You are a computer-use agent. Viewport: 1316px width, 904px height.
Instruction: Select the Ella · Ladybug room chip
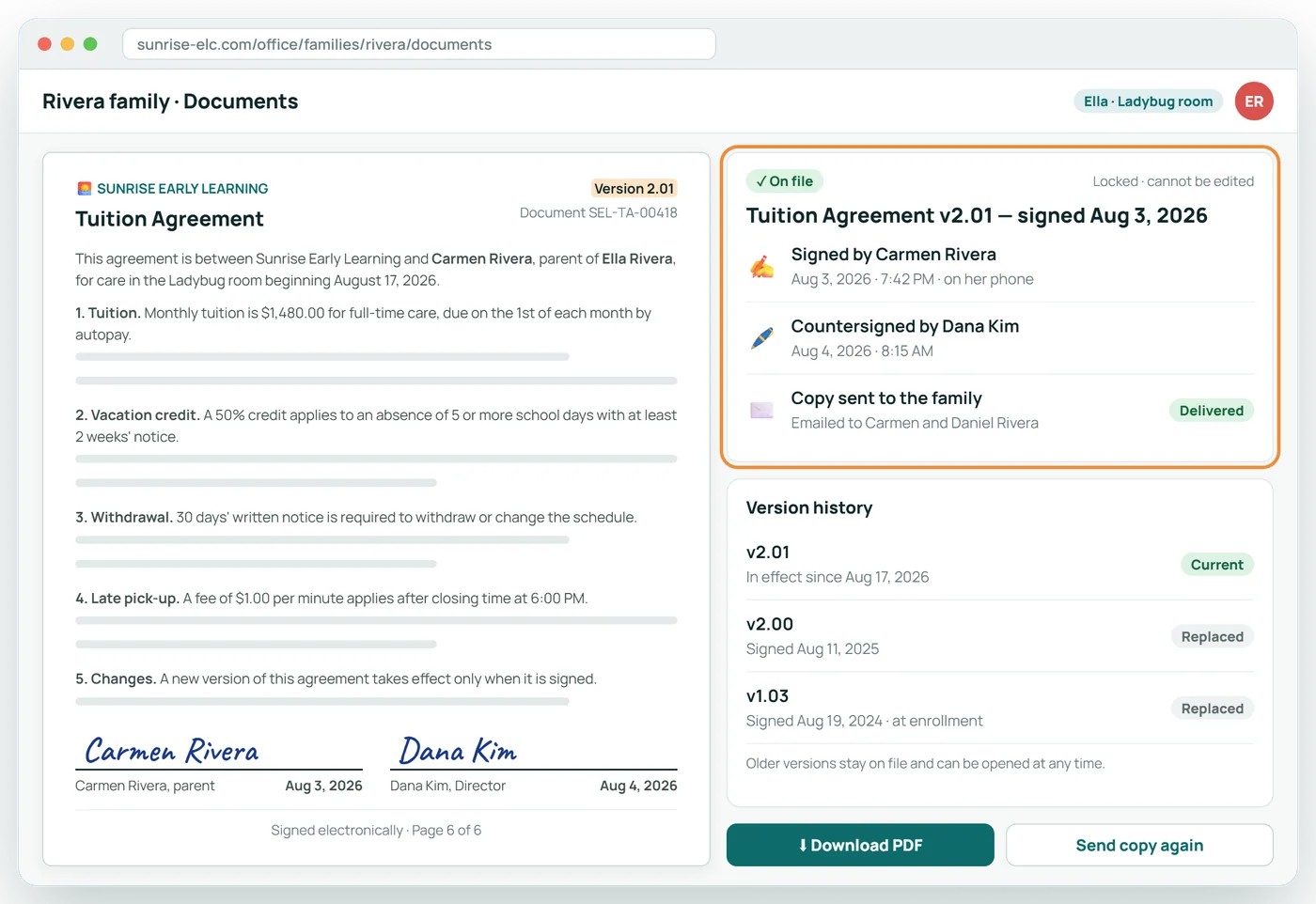(x=1148, y=101)
